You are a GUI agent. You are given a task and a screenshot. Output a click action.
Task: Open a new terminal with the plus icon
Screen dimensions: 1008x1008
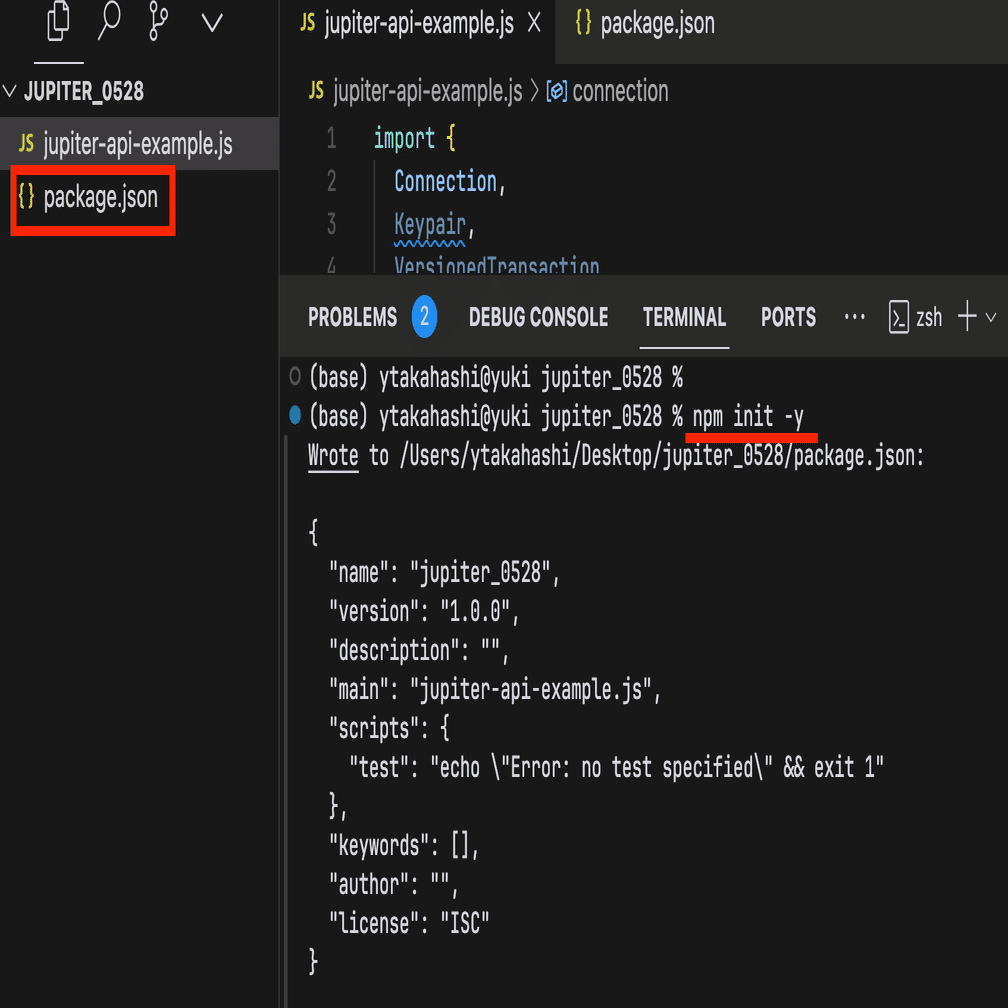click(966, 317)
